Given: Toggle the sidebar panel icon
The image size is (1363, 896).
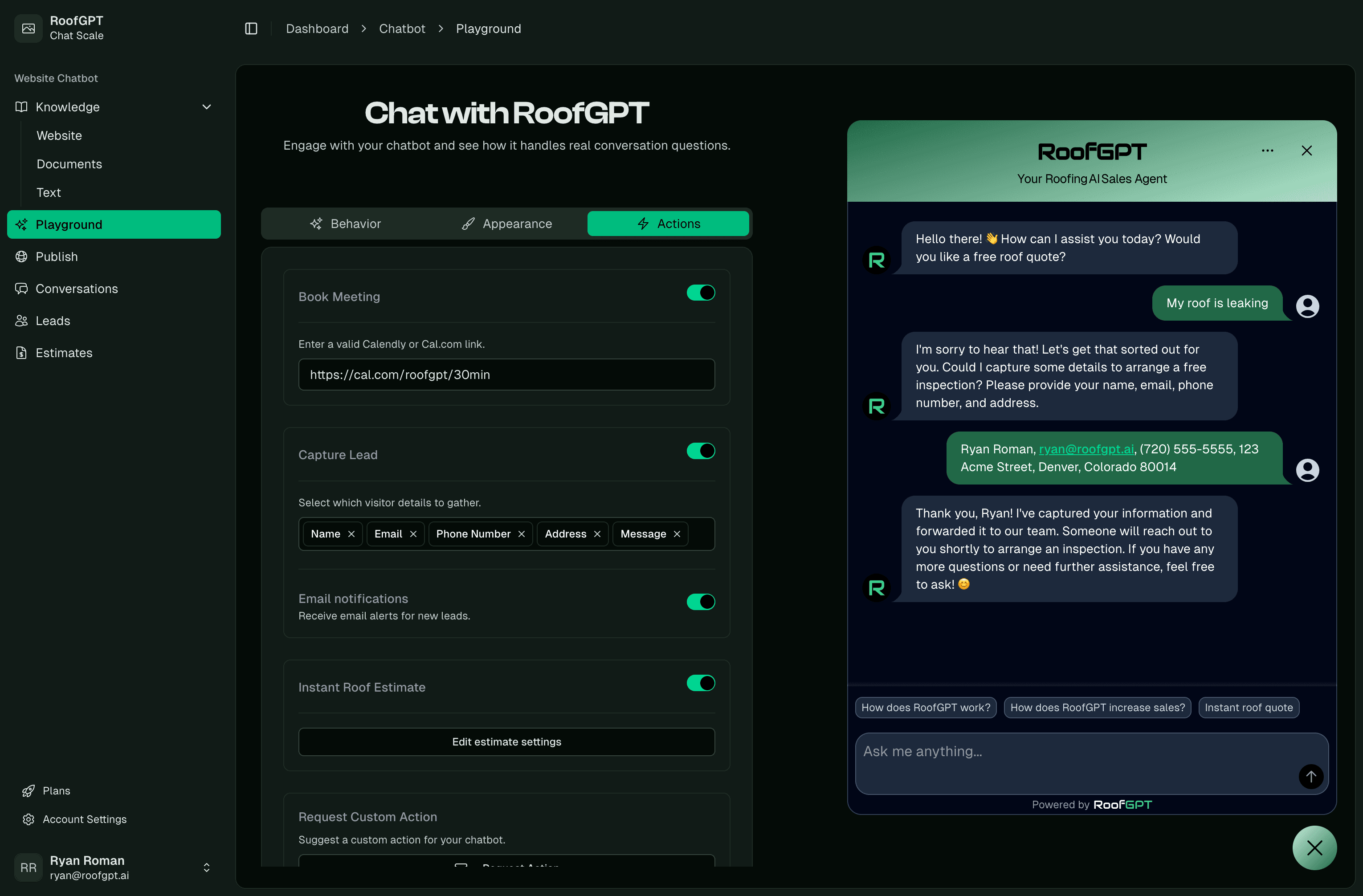Looking at the screenshot, I should [251, 29].
